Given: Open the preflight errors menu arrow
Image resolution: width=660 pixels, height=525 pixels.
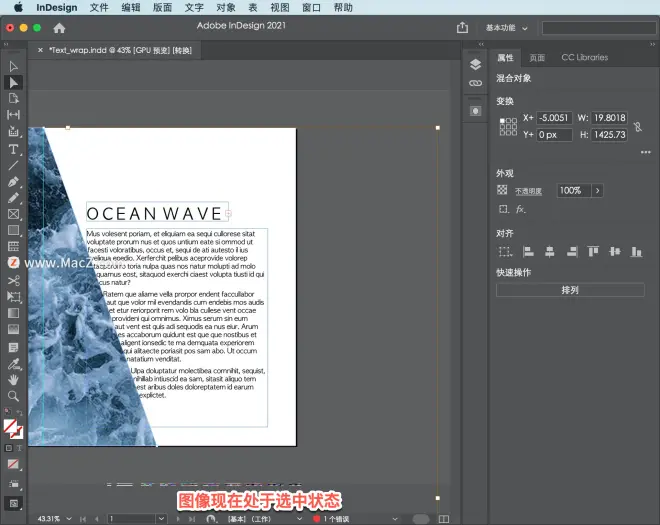Looking at the screenshot, I should click(395, 519).
